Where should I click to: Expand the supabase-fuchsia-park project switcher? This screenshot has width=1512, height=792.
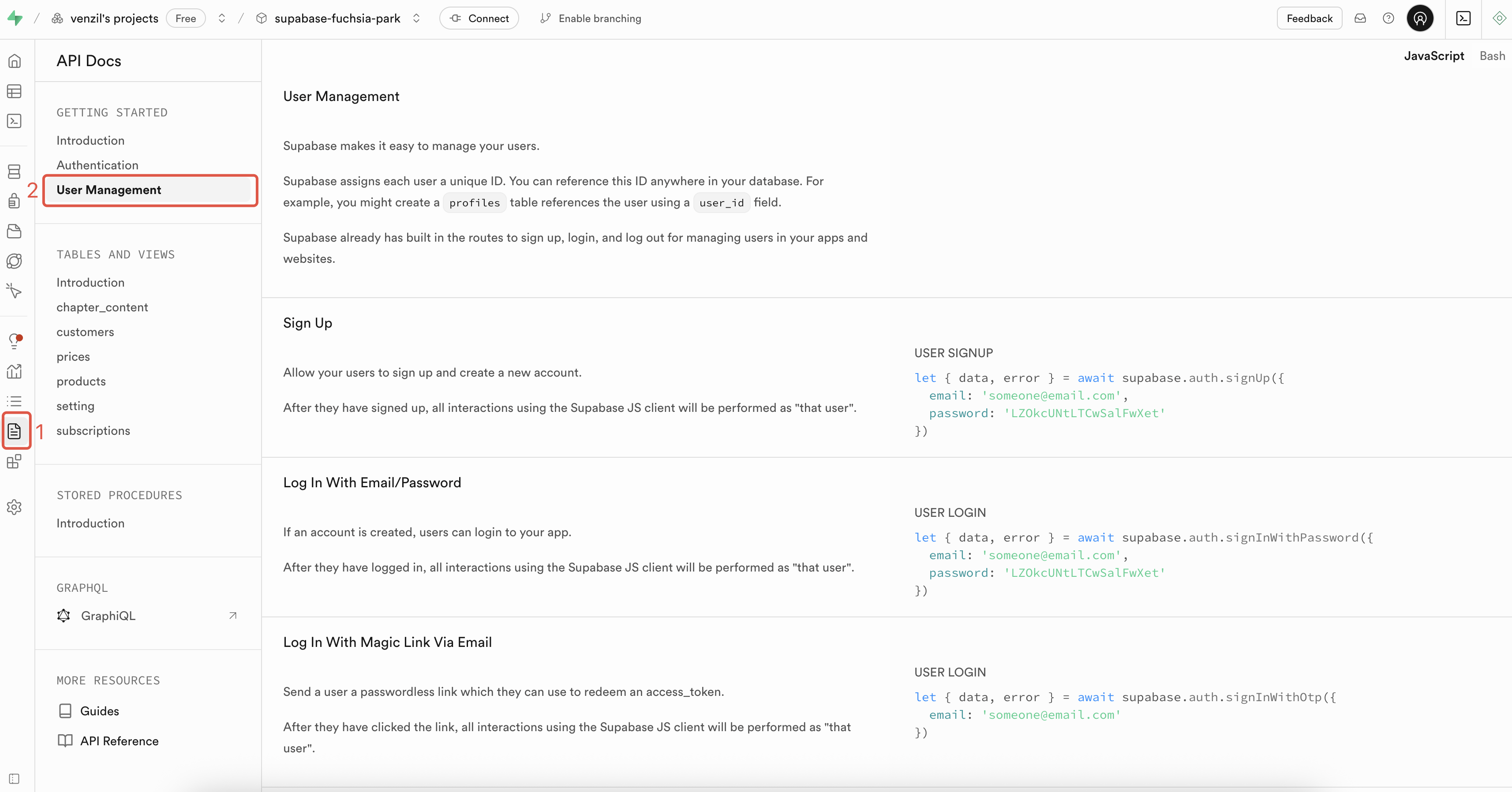416,18
